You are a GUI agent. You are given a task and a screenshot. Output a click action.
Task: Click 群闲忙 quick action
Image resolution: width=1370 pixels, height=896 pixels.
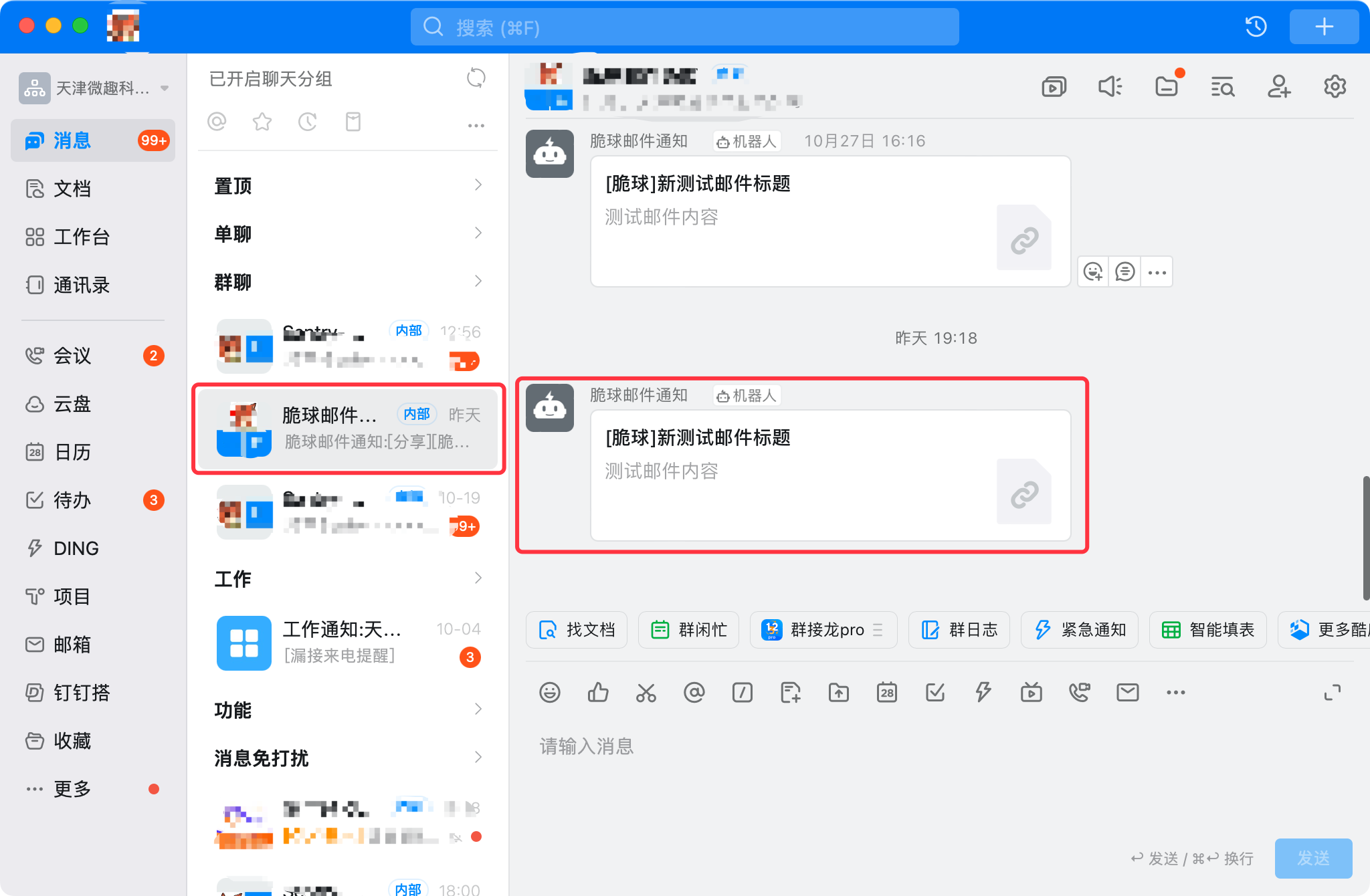688,630
